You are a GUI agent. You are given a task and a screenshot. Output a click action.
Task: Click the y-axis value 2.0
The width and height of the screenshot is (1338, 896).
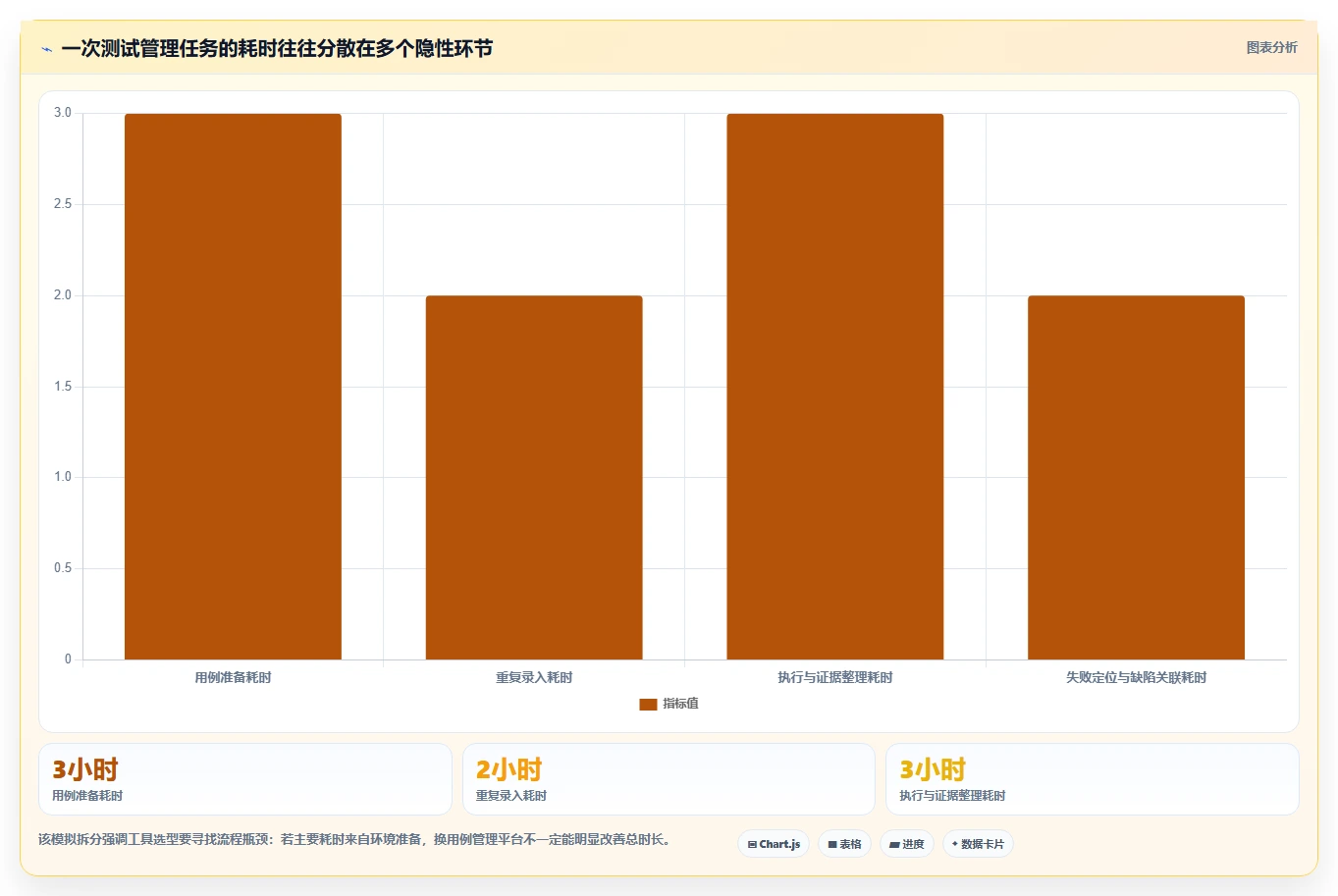pyautogui.click(x=63, y=295)
